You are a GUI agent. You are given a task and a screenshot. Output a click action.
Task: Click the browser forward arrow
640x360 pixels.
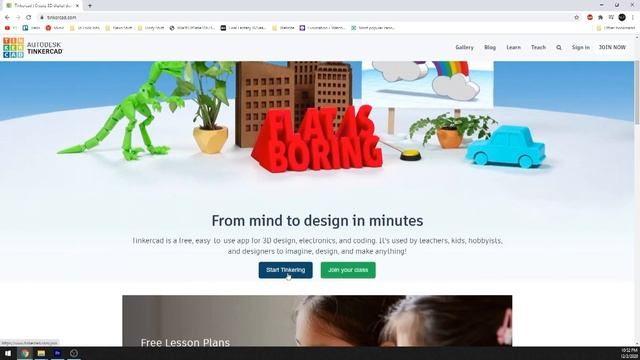(18, 17)
